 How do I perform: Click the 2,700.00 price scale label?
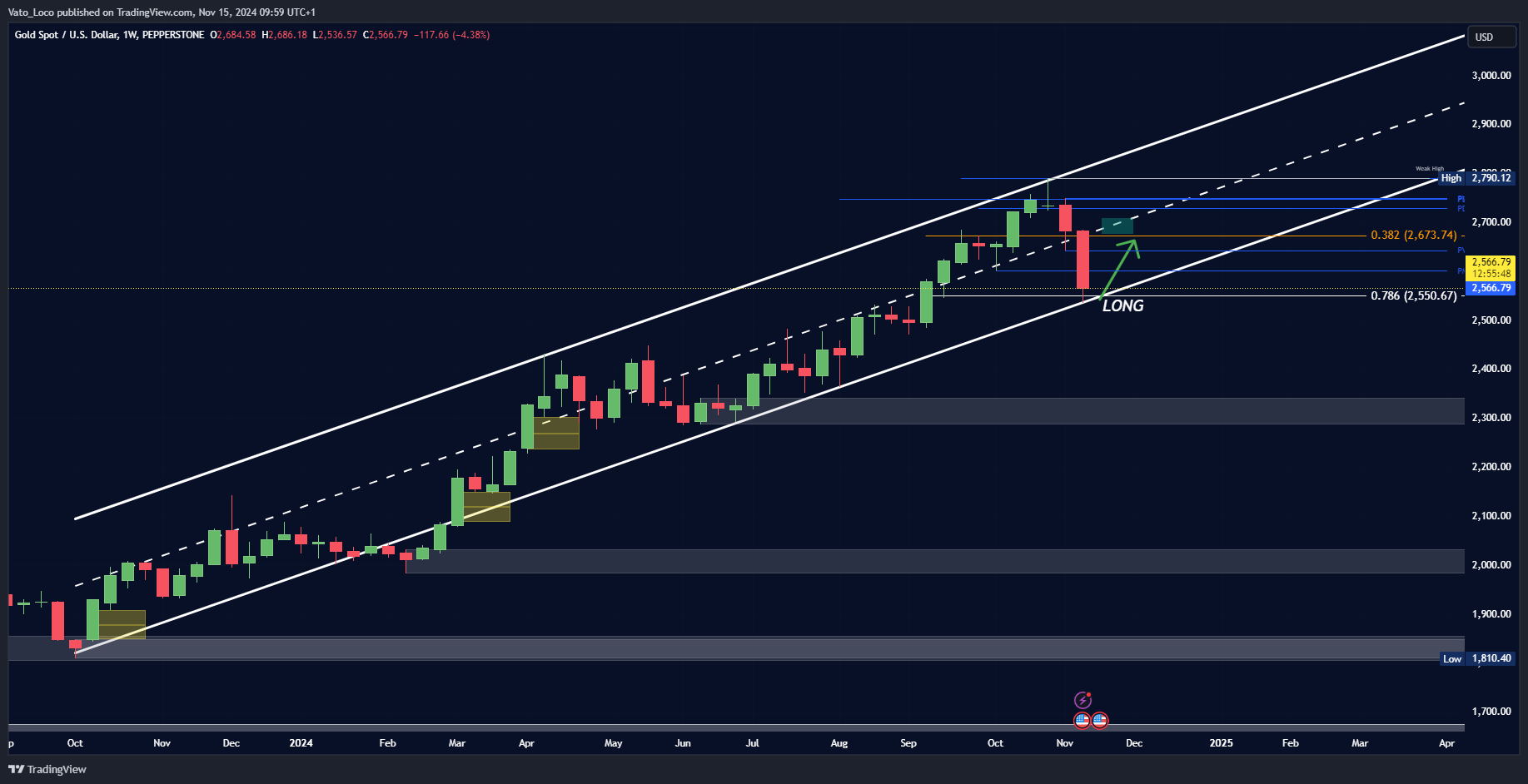1491,222
